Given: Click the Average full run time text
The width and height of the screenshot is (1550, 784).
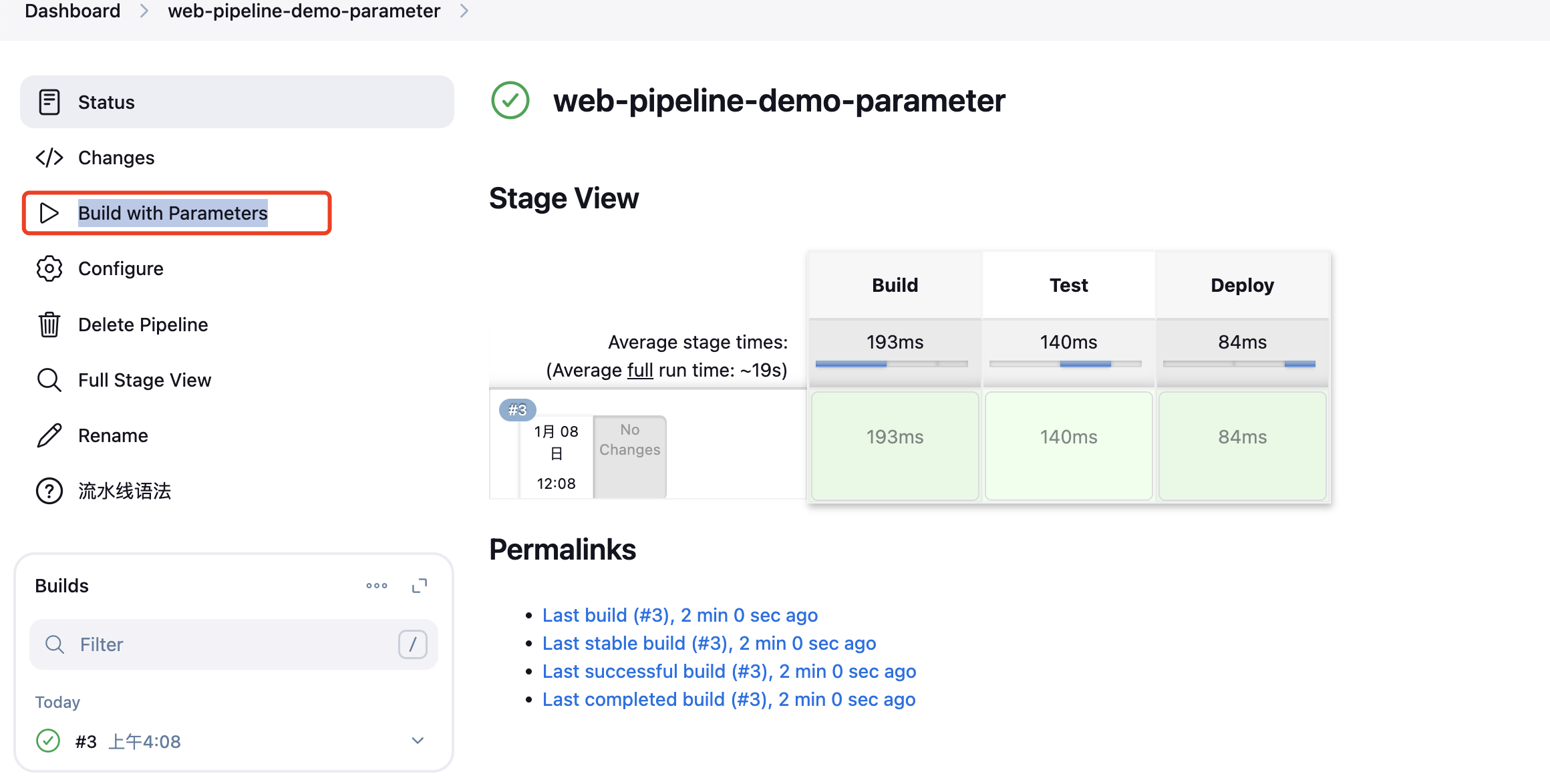Looking at the screenshot, I should (667, 370).
